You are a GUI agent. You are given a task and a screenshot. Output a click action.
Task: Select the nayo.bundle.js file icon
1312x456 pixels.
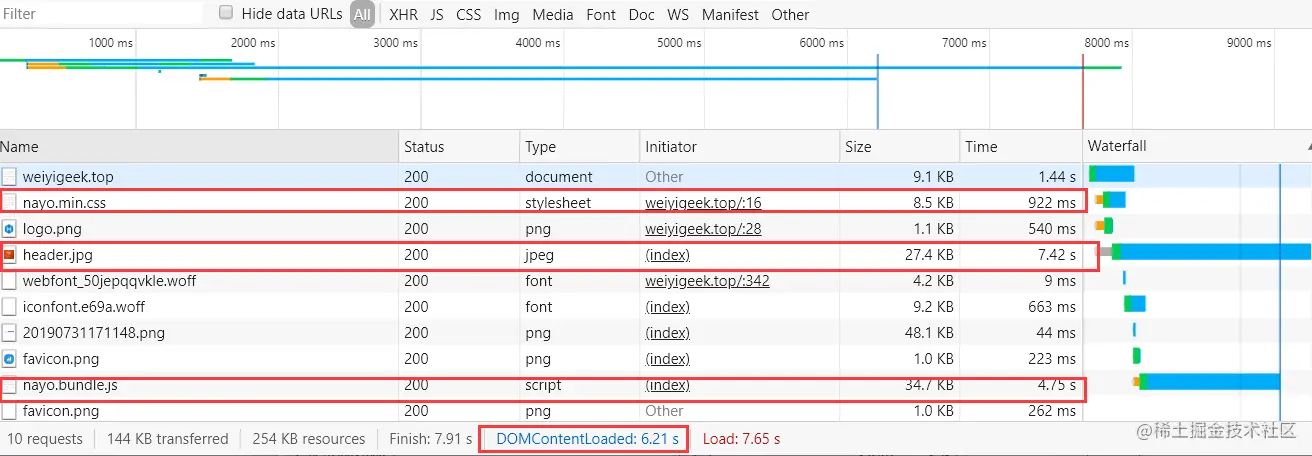click(9, 384)
